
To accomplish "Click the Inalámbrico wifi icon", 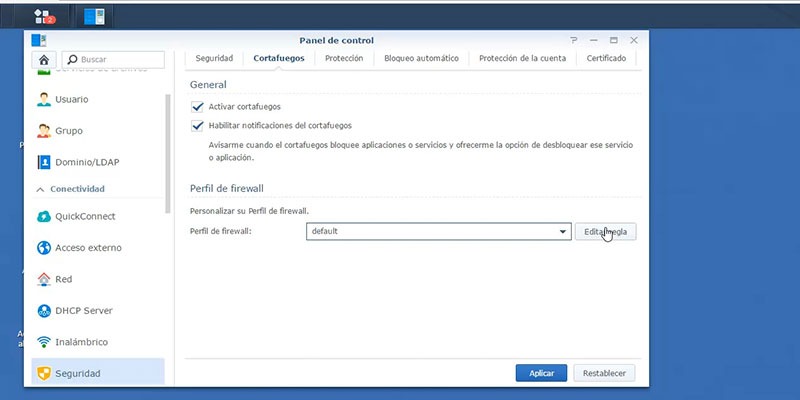I will tap(44, 342).
